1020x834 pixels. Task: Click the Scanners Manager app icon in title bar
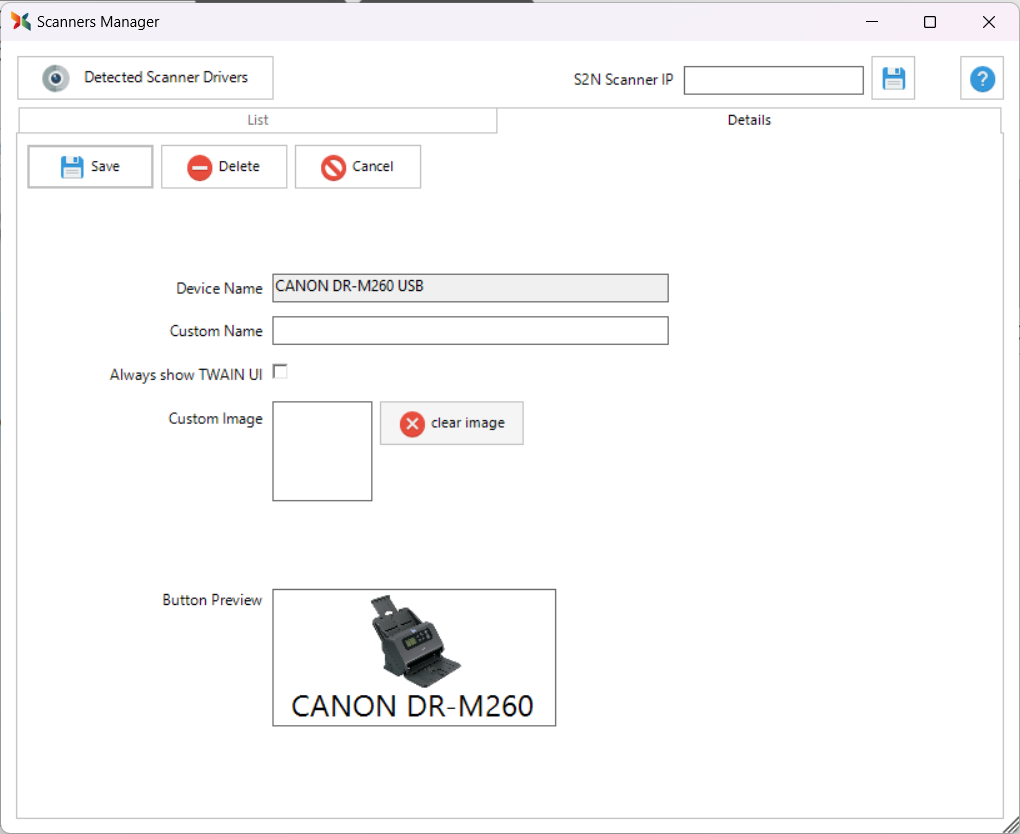pyautogui.click(x=21, y=21)
